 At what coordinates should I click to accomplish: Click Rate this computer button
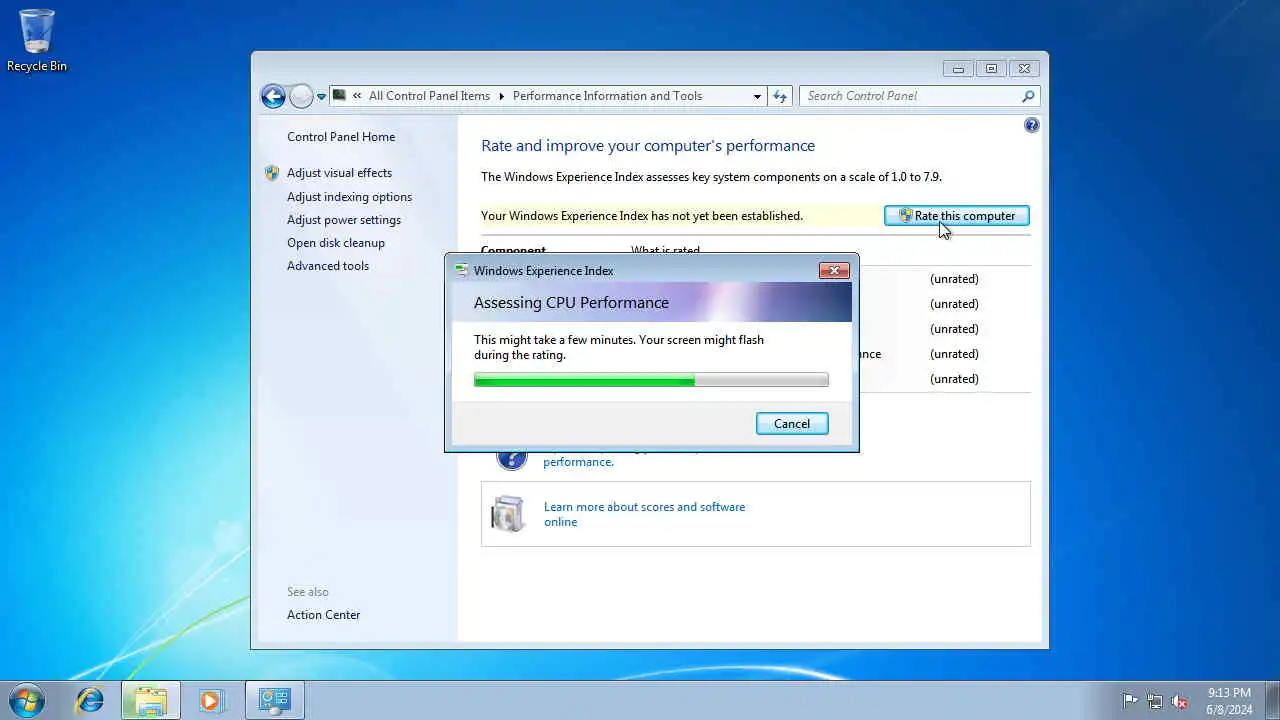pyautogui.click(x=956, y=216)
